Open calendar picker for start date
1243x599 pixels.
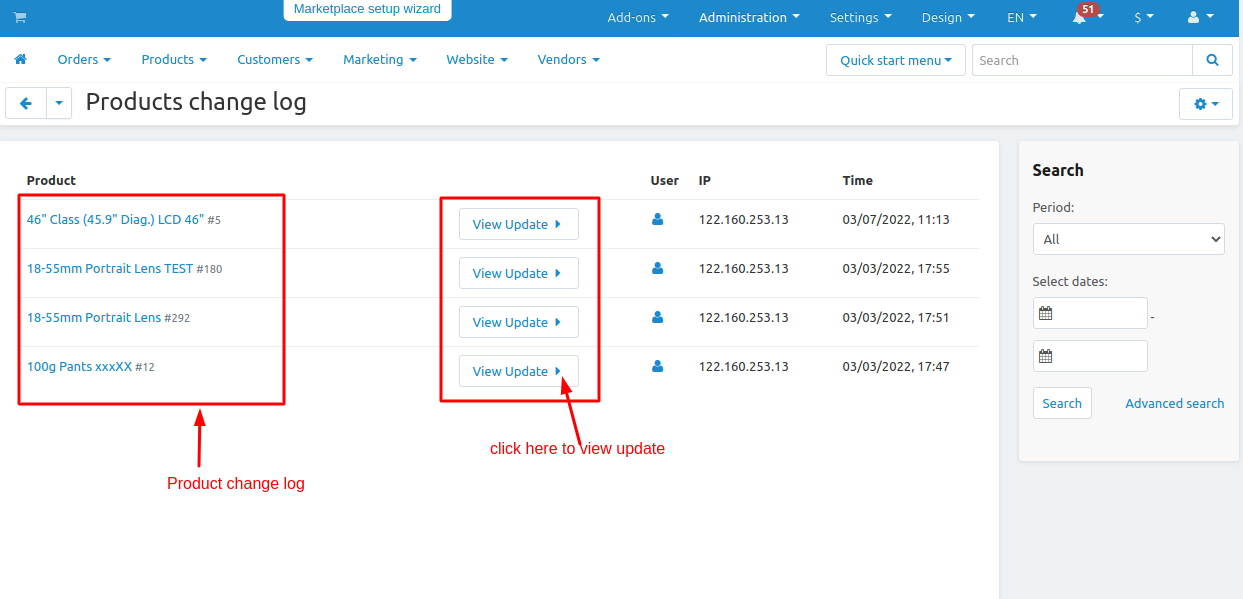(1046, 313)
